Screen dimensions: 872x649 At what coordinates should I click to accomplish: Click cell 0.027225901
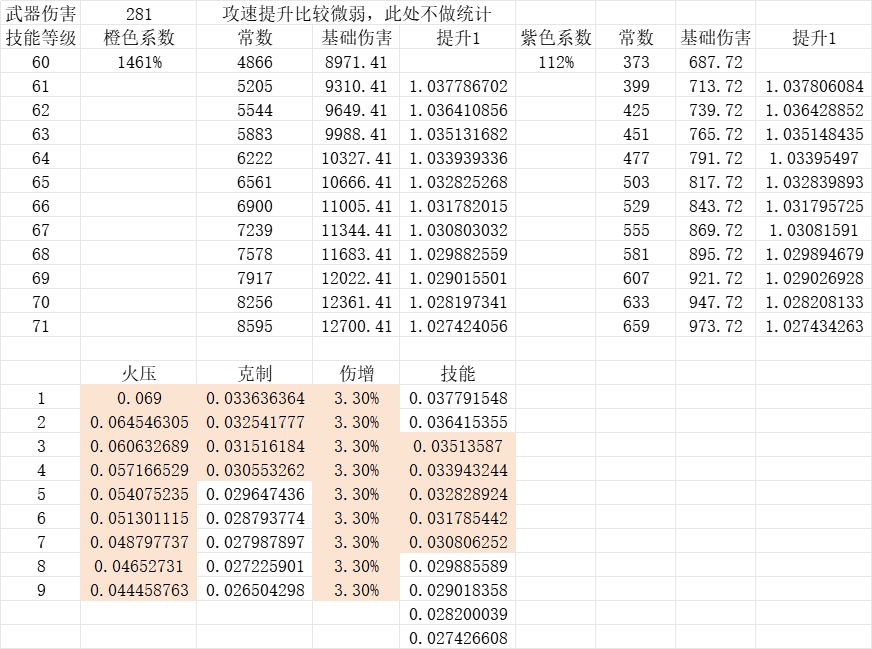255,566
